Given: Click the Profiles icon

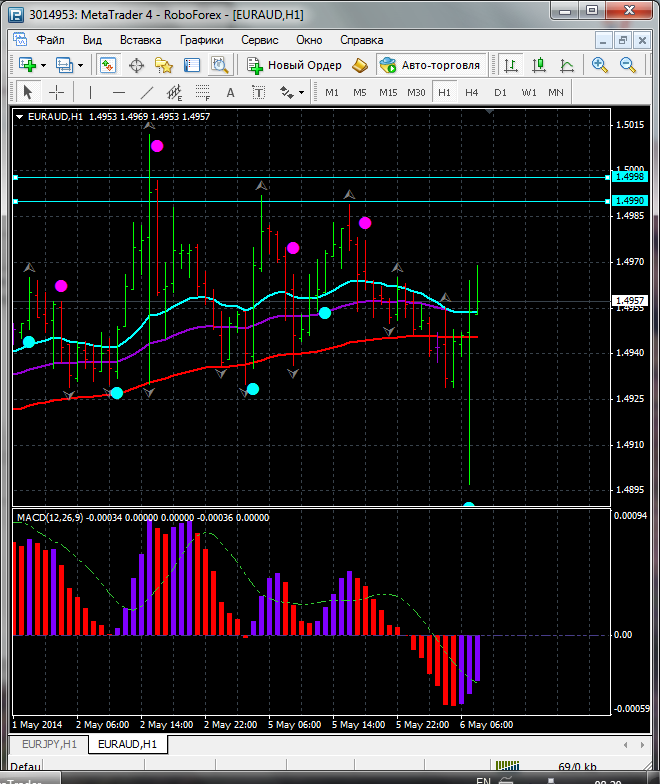Looking at the screenshot, I should pos(64,65).
